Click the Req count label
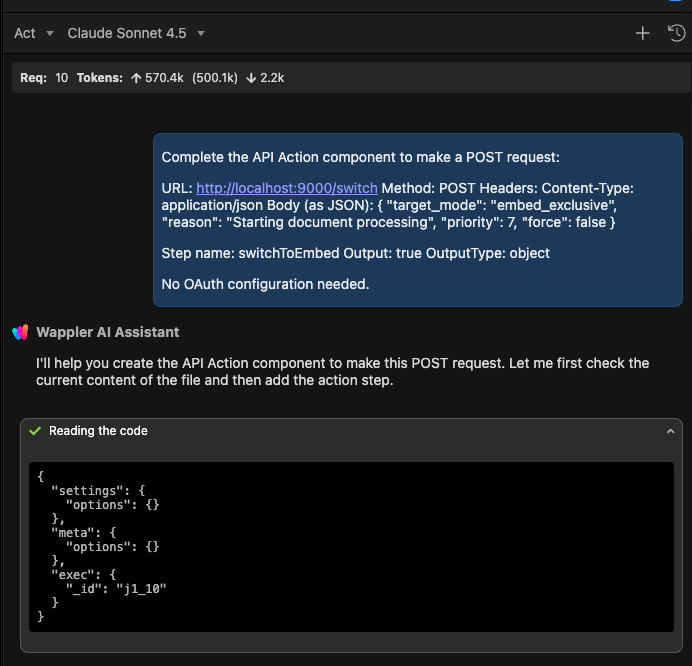 (34, 77)
